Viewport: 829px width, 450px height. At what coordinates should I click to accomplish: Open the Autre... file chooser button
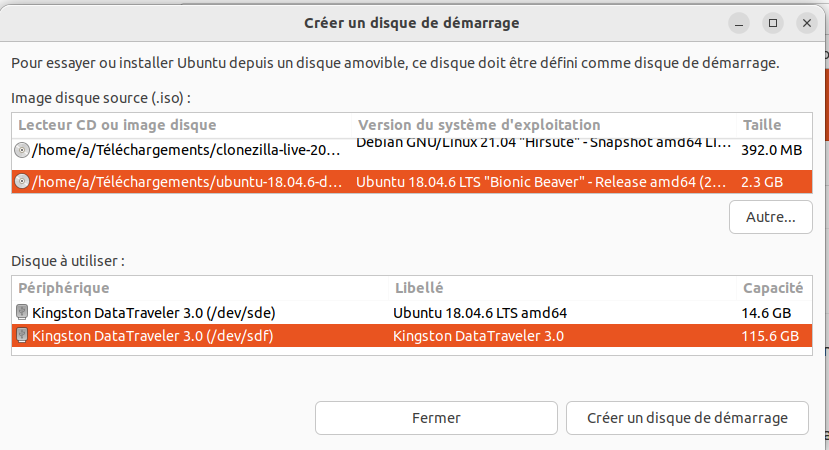(x=770, y=217)
